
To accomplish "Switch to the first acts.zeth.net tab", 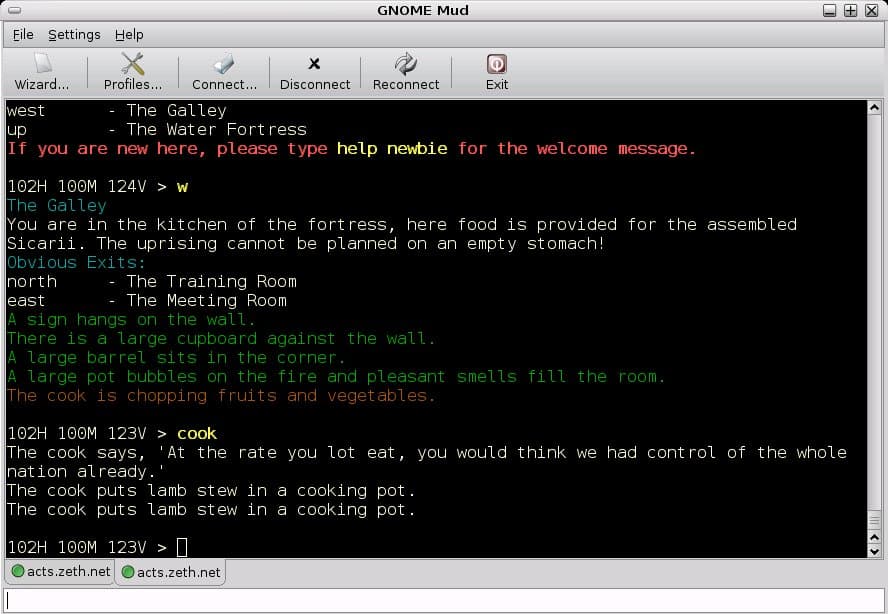I will click(x=60, y=572).
